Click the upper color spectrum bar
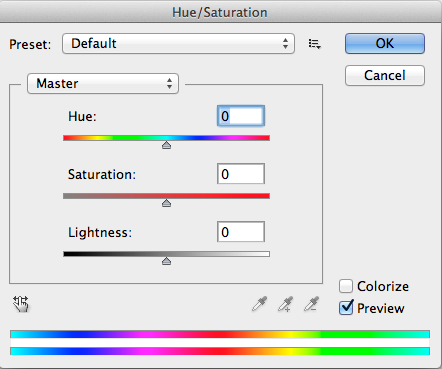 point(220,334)
